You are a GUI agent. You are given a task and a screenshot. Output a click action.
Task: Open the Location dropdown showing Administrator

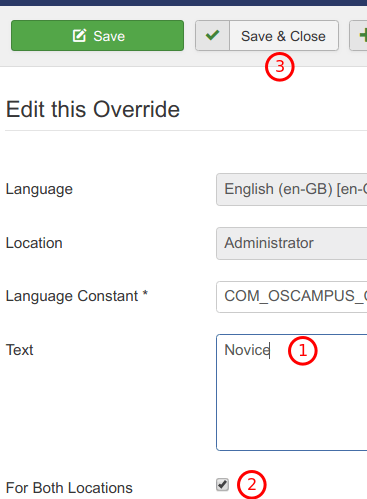point(292,243)
